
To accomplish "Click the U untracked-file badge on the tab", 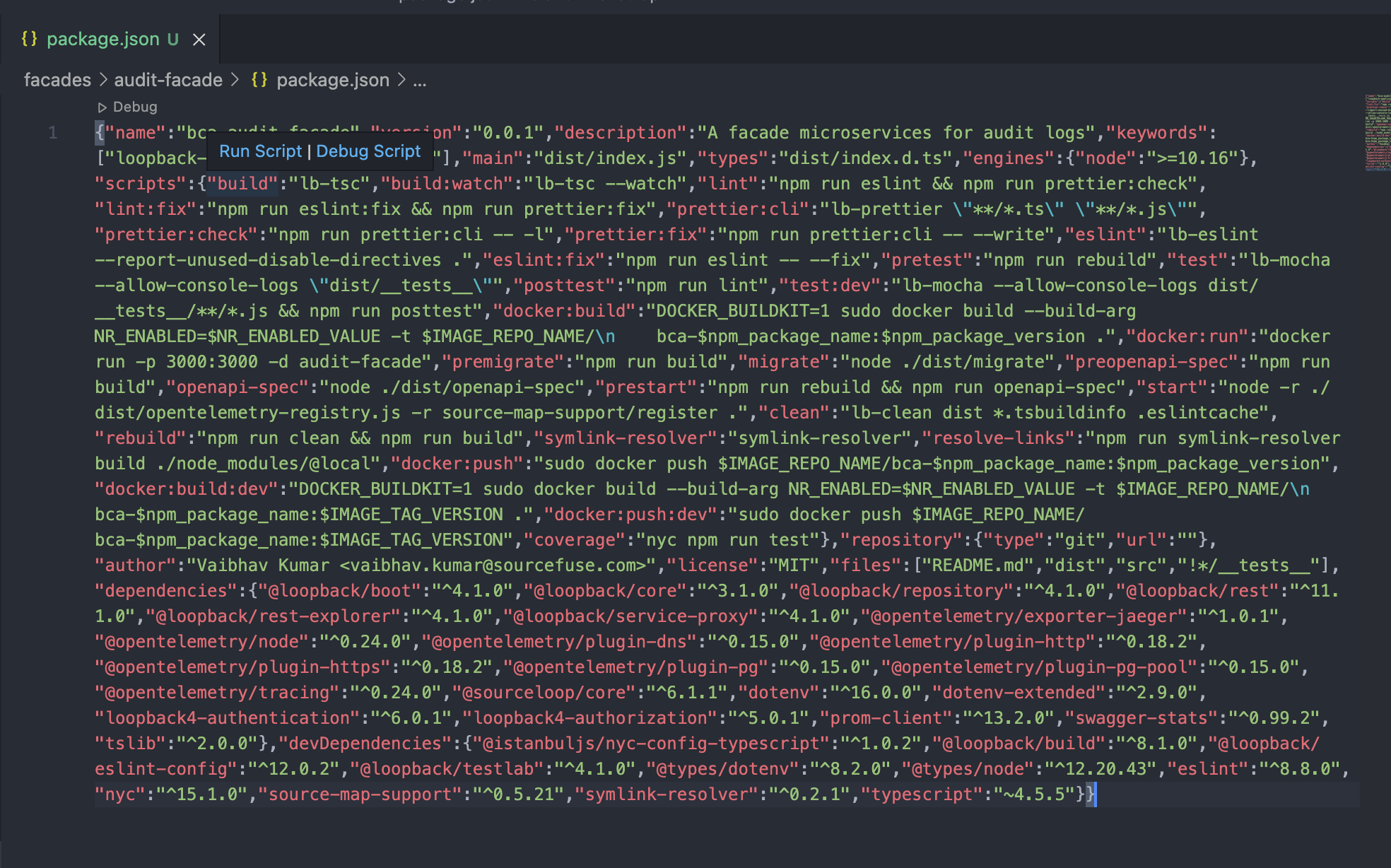I will point(172,40).
